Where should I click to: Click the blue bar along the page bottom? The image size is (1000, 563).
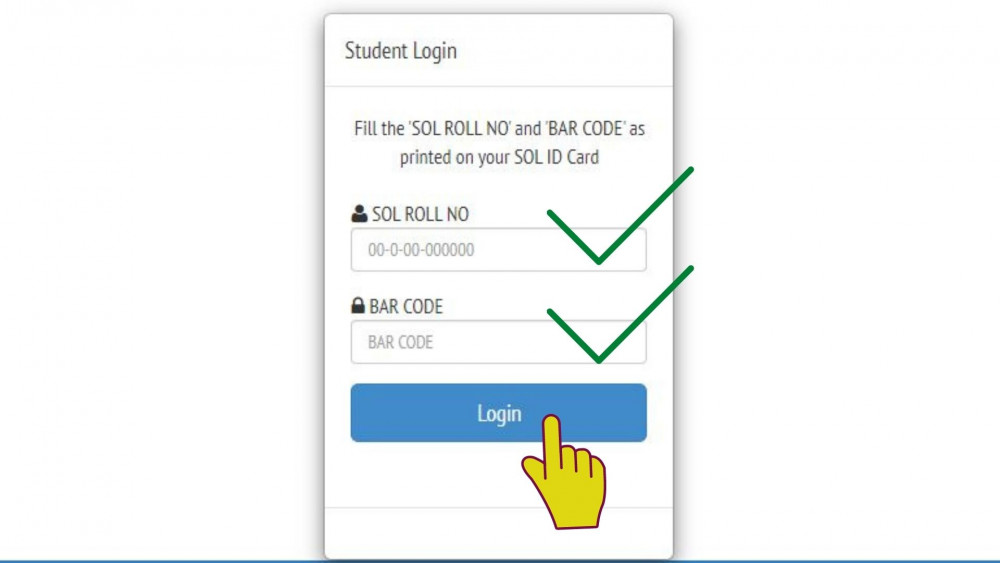click(x=500, y=561)
